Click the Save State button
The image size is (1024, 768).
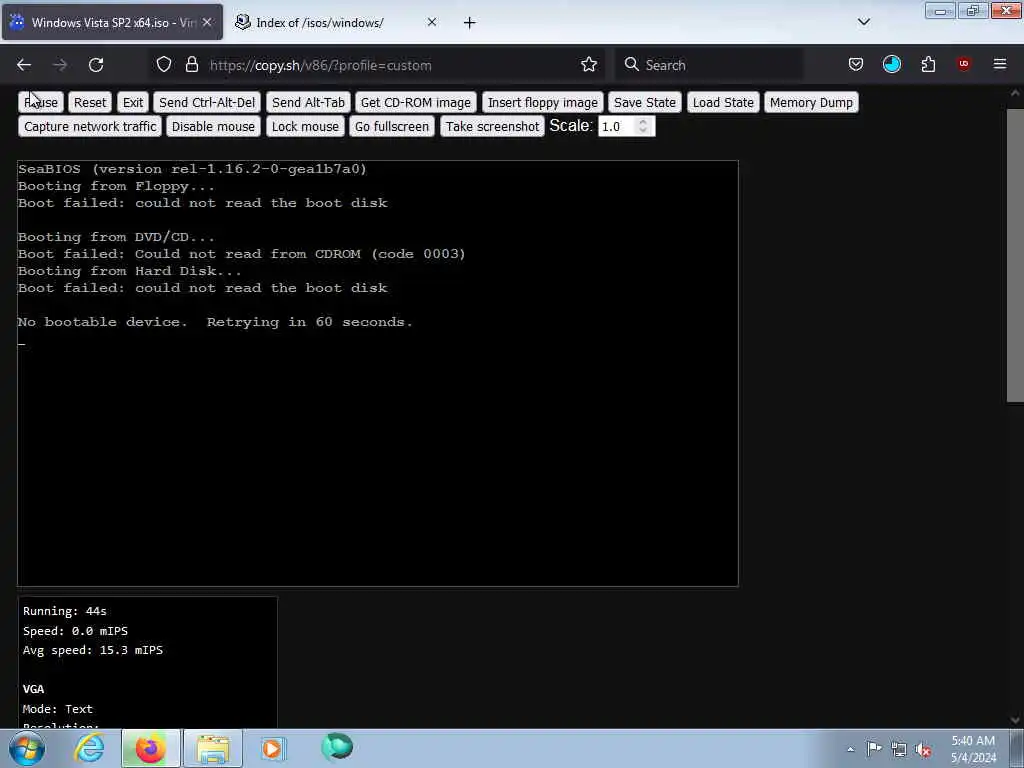point(645,103)
